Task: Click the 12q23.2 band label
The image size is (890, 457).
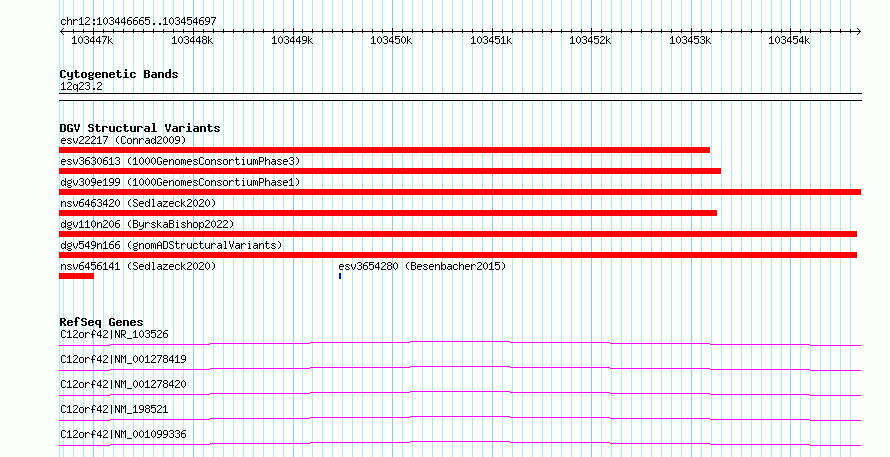Action: point(81,87)
